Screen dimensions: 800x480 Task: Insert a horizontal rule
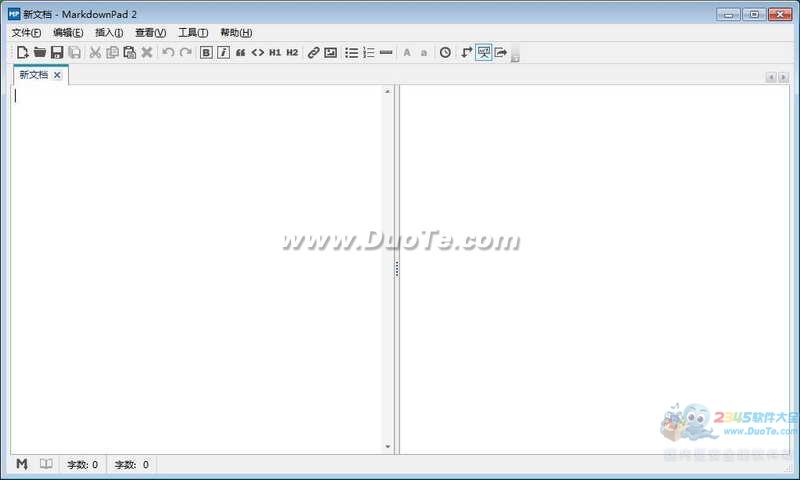tap(386, 52)
